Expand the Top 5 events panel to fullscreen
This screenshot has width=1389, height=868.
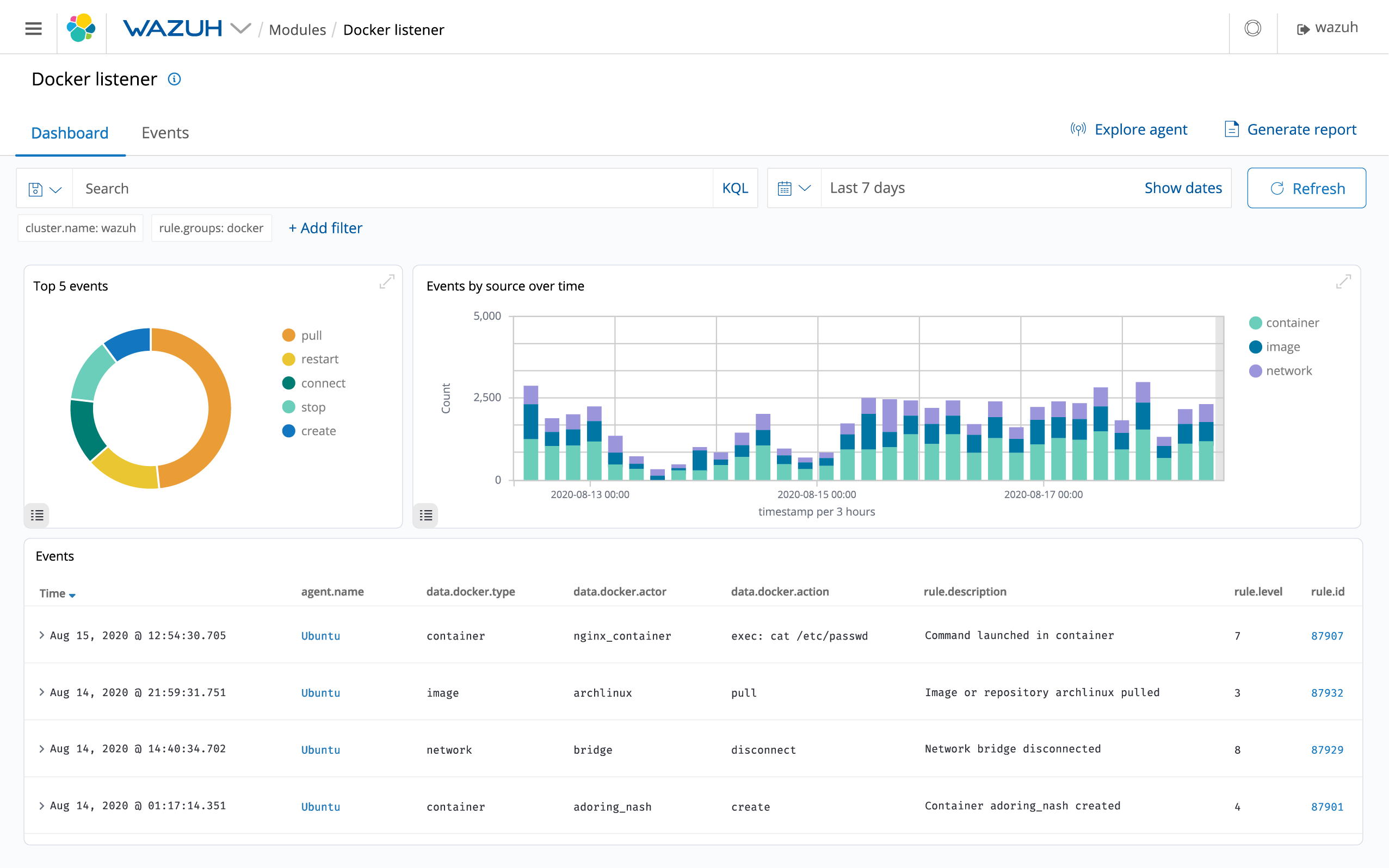pos(387,281)
